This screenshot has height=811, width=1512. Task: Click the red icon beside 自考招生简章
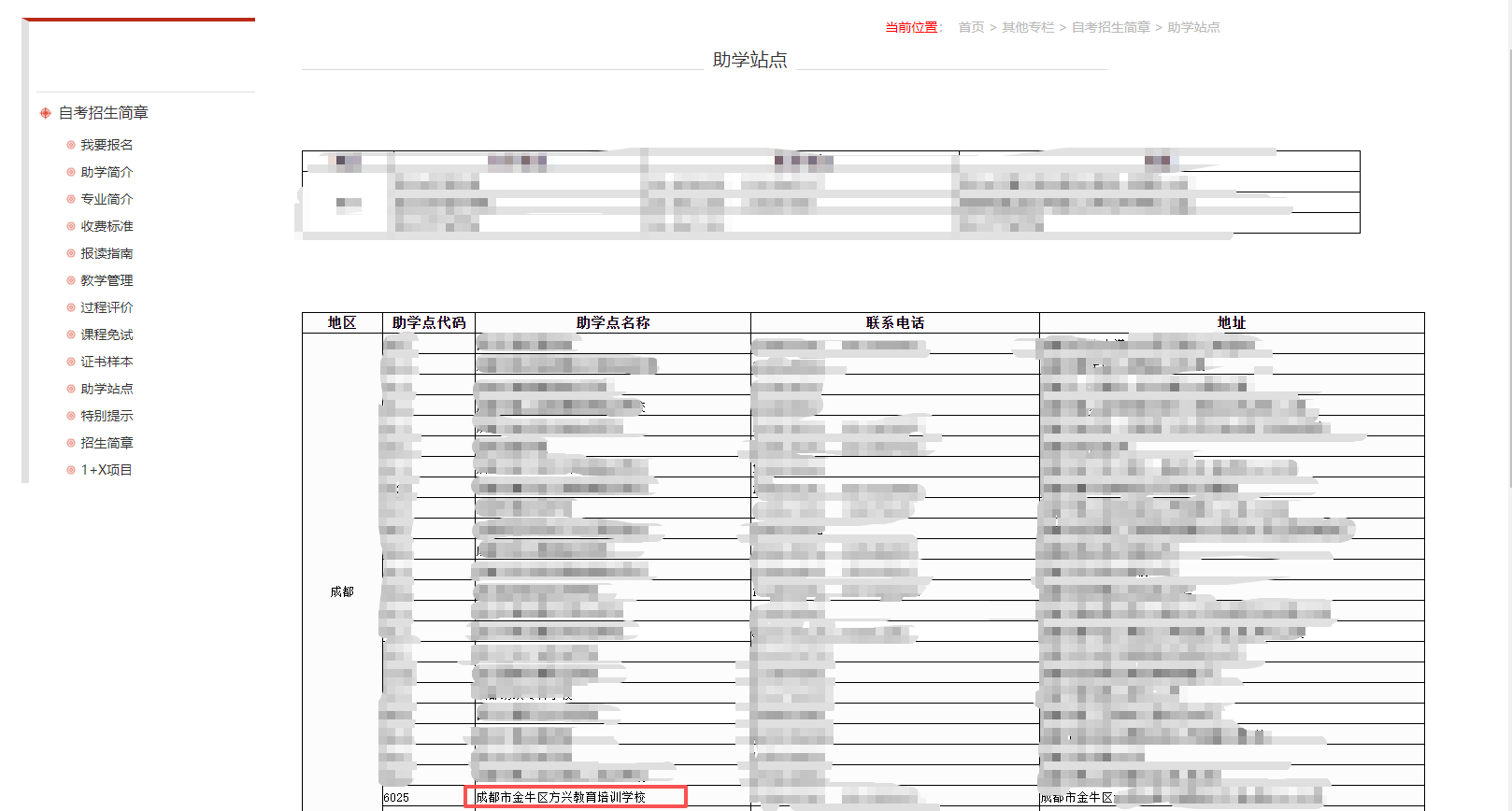[45, 113]
